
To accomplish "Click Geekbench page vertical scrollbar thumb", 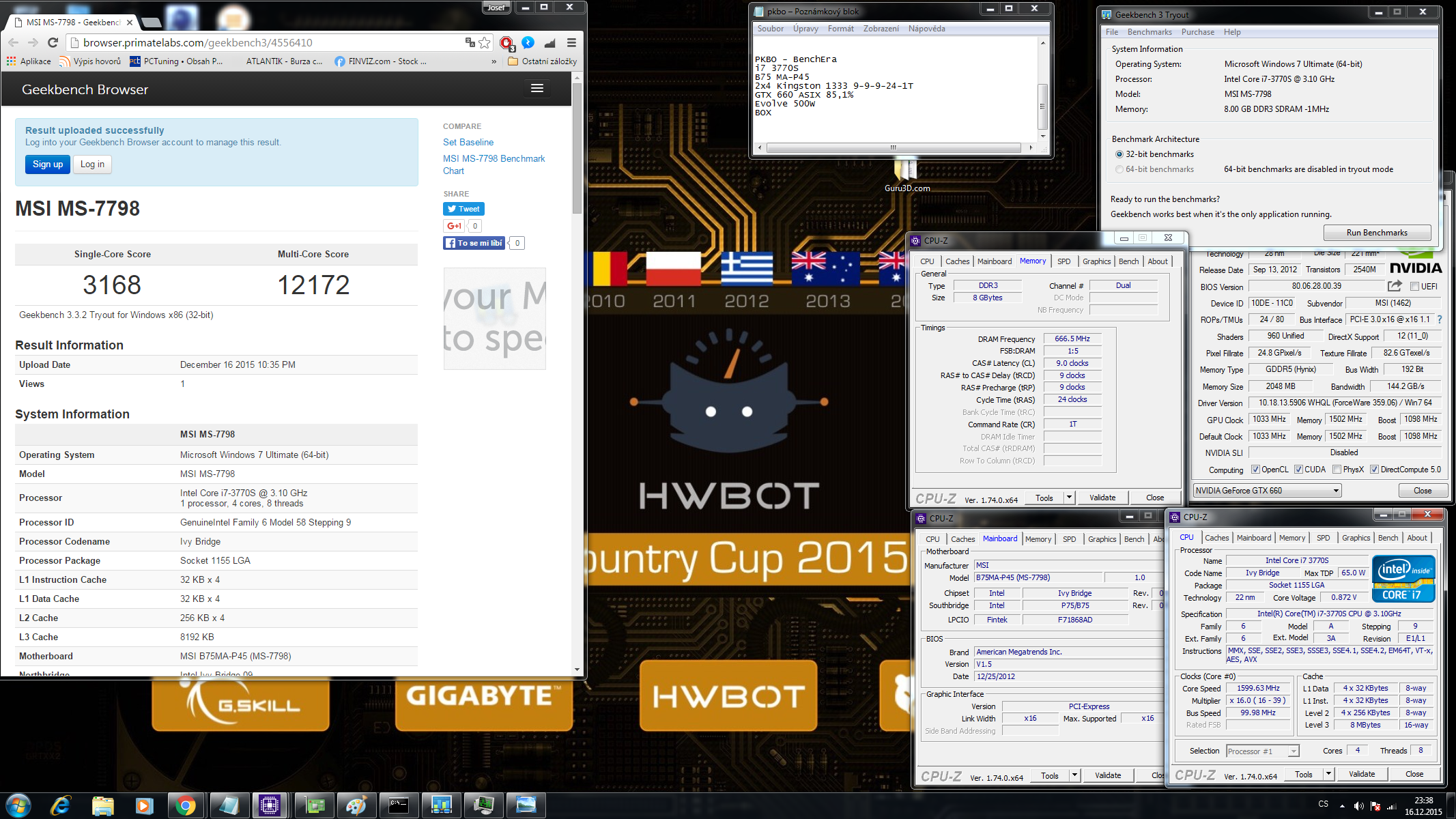I will 577,147.
